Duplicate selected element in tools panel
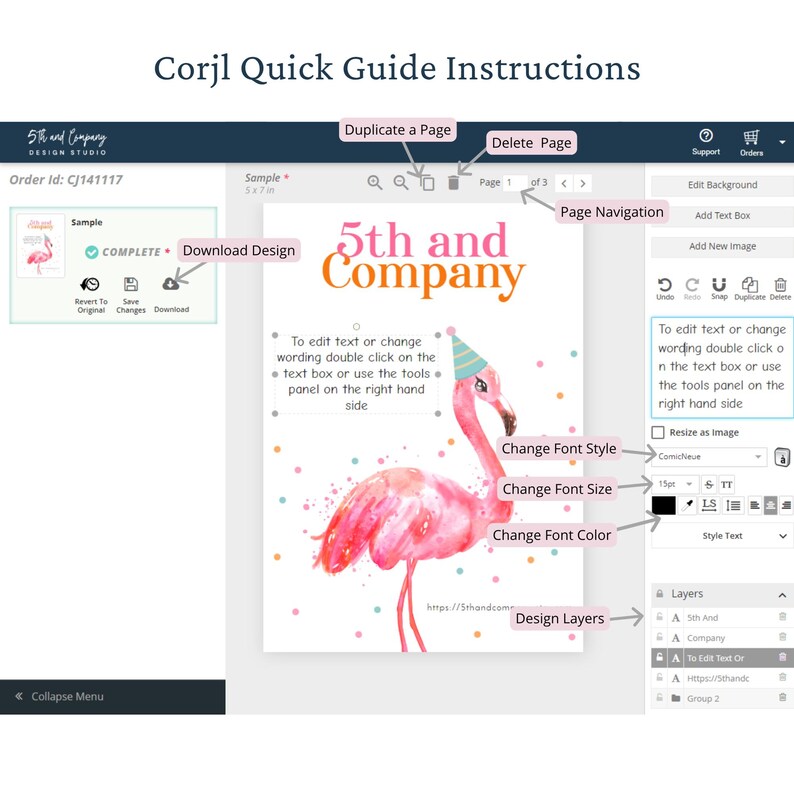The width and height of the screenshot is (794, 794). click(750, 289)
